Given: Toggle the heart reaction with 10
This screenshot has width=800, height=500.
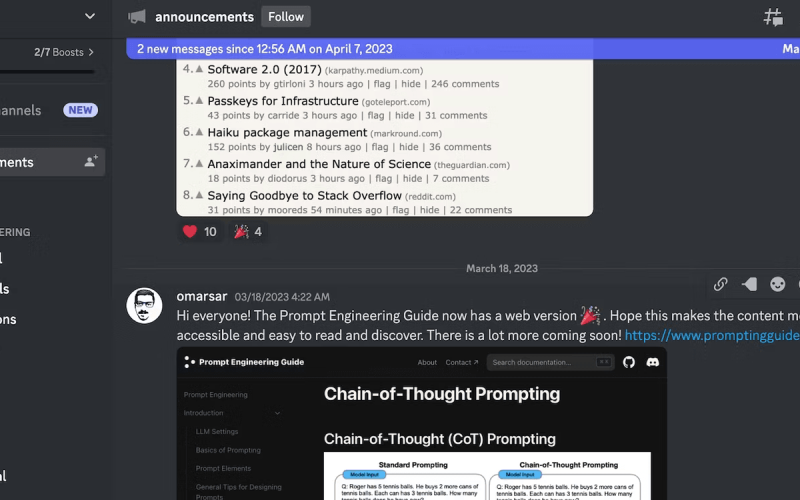Looking at the screenshot, I should point(199,232).
